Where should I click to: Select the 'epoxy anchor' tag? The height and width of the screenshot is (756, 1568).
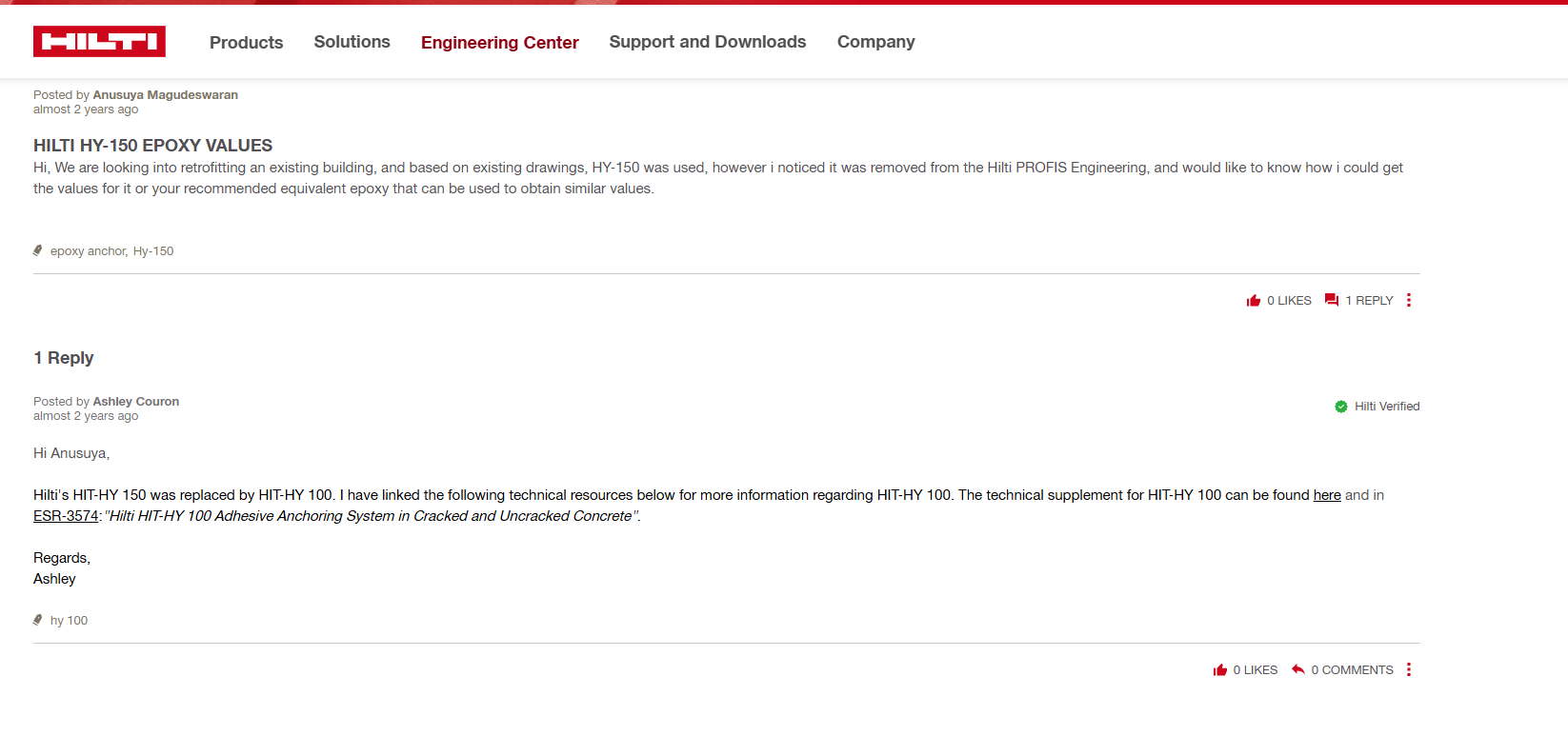(88, 251)
